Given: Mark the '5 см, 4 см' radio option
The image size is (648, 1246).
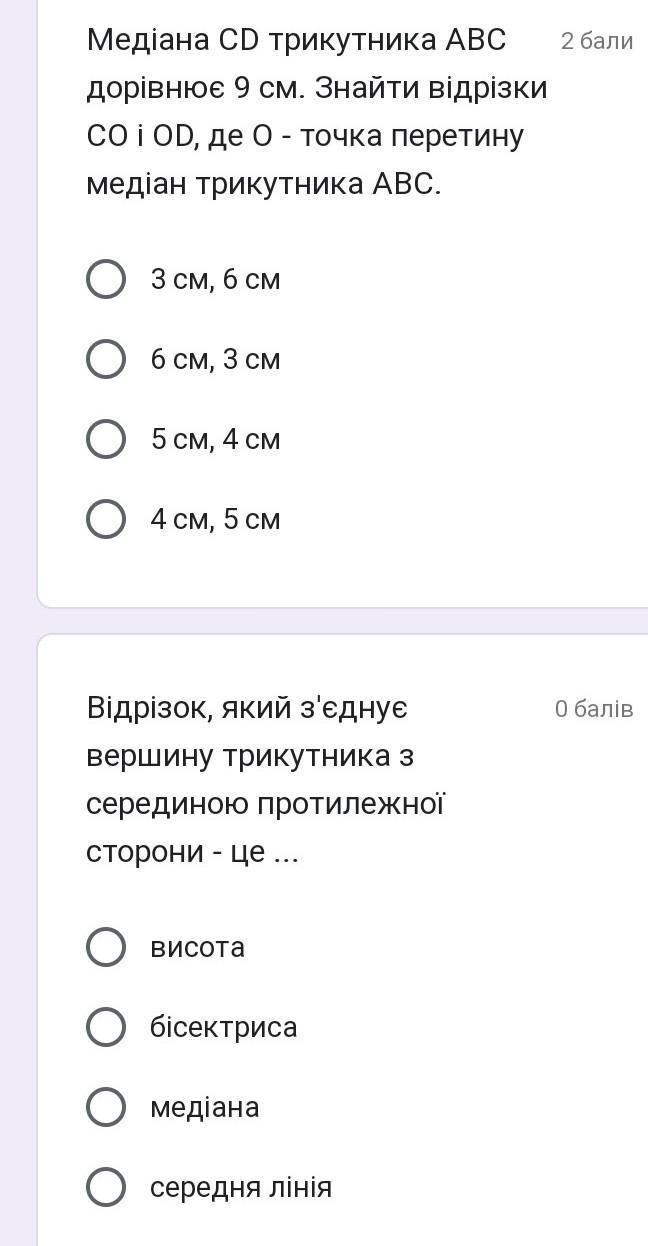Looking at the screenshot, I should 106,439.
